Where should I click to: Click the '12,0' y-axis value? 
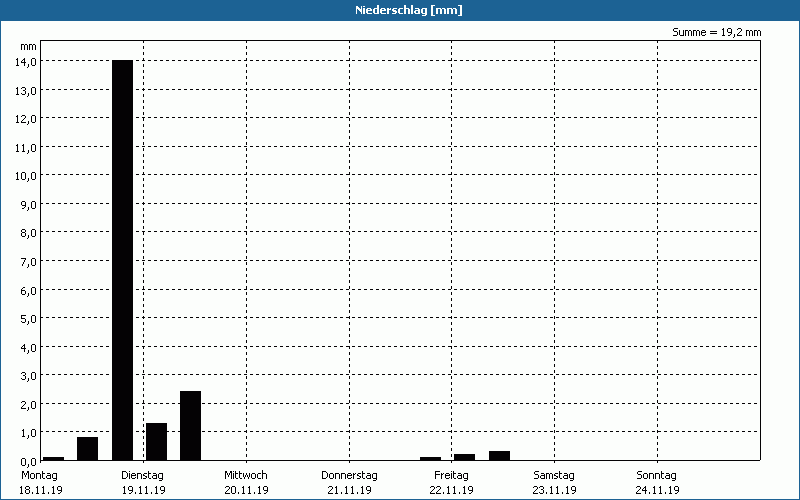(28, 119)
